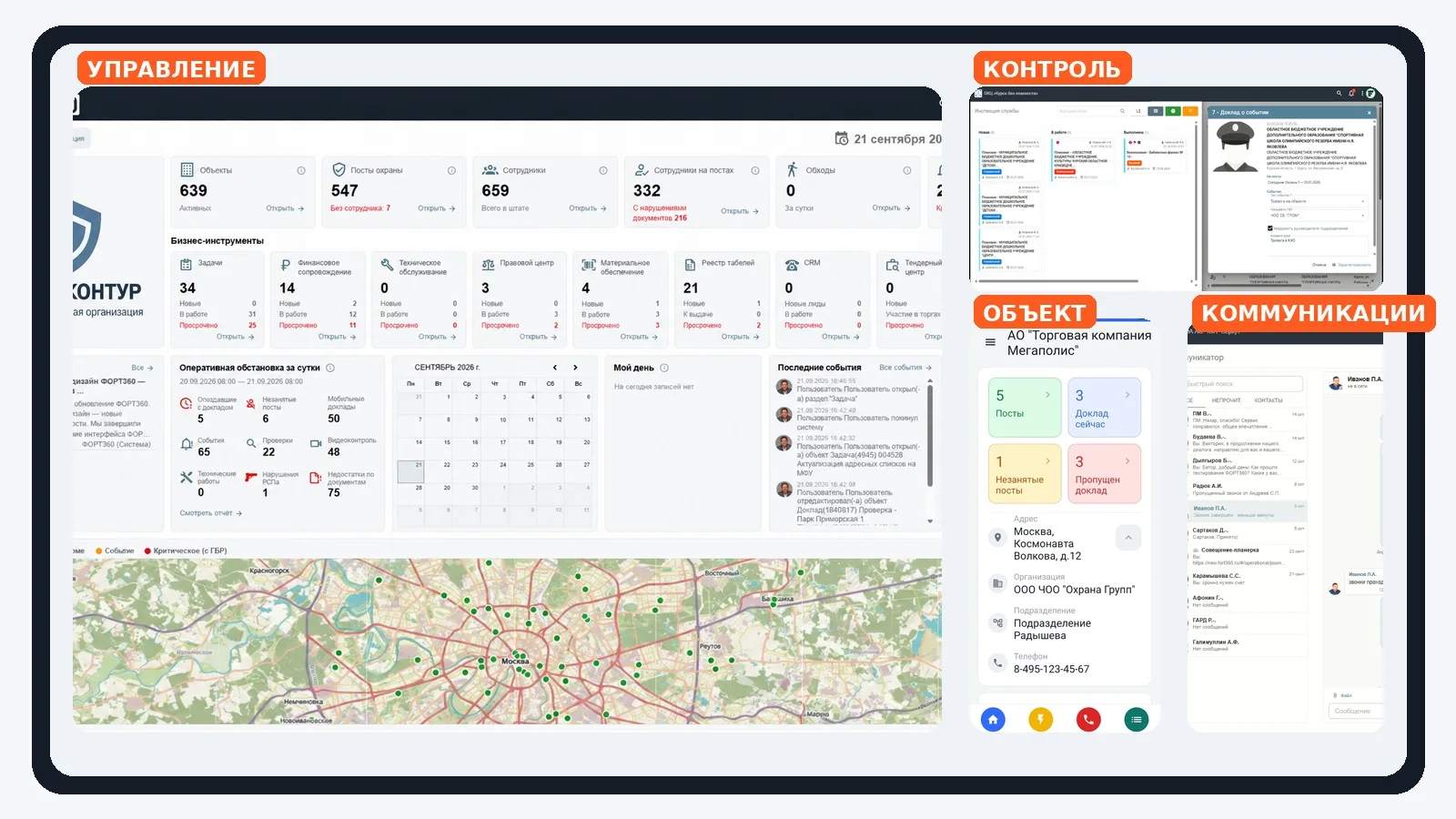Image resolution: width=1456 pixels, height=819 pixels.
Task: Click the Задачи checklist icon
Action: click(186, 263)
